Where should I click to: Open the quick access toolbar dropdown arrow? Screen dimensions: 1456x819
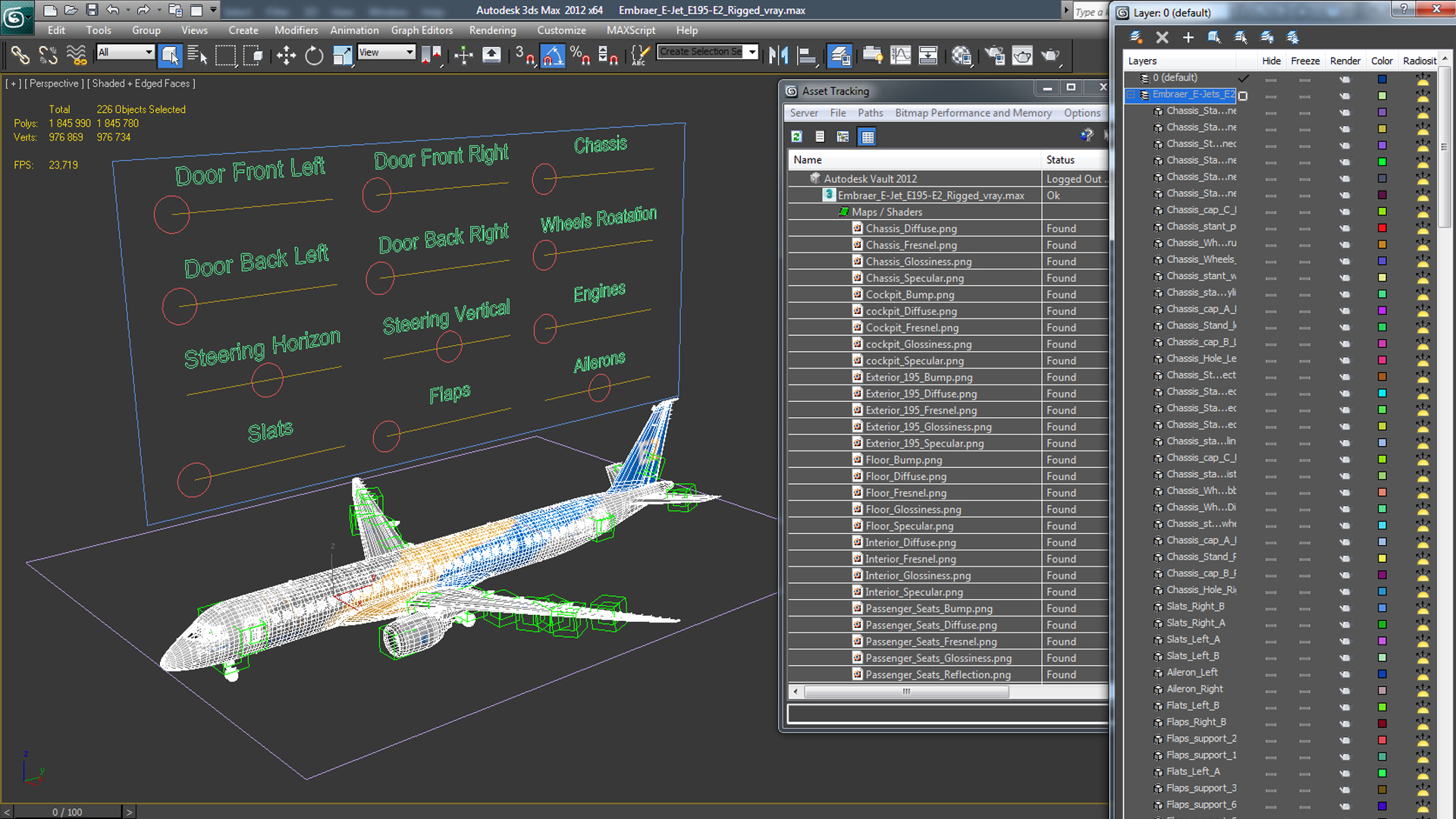(x=213, y=11)
